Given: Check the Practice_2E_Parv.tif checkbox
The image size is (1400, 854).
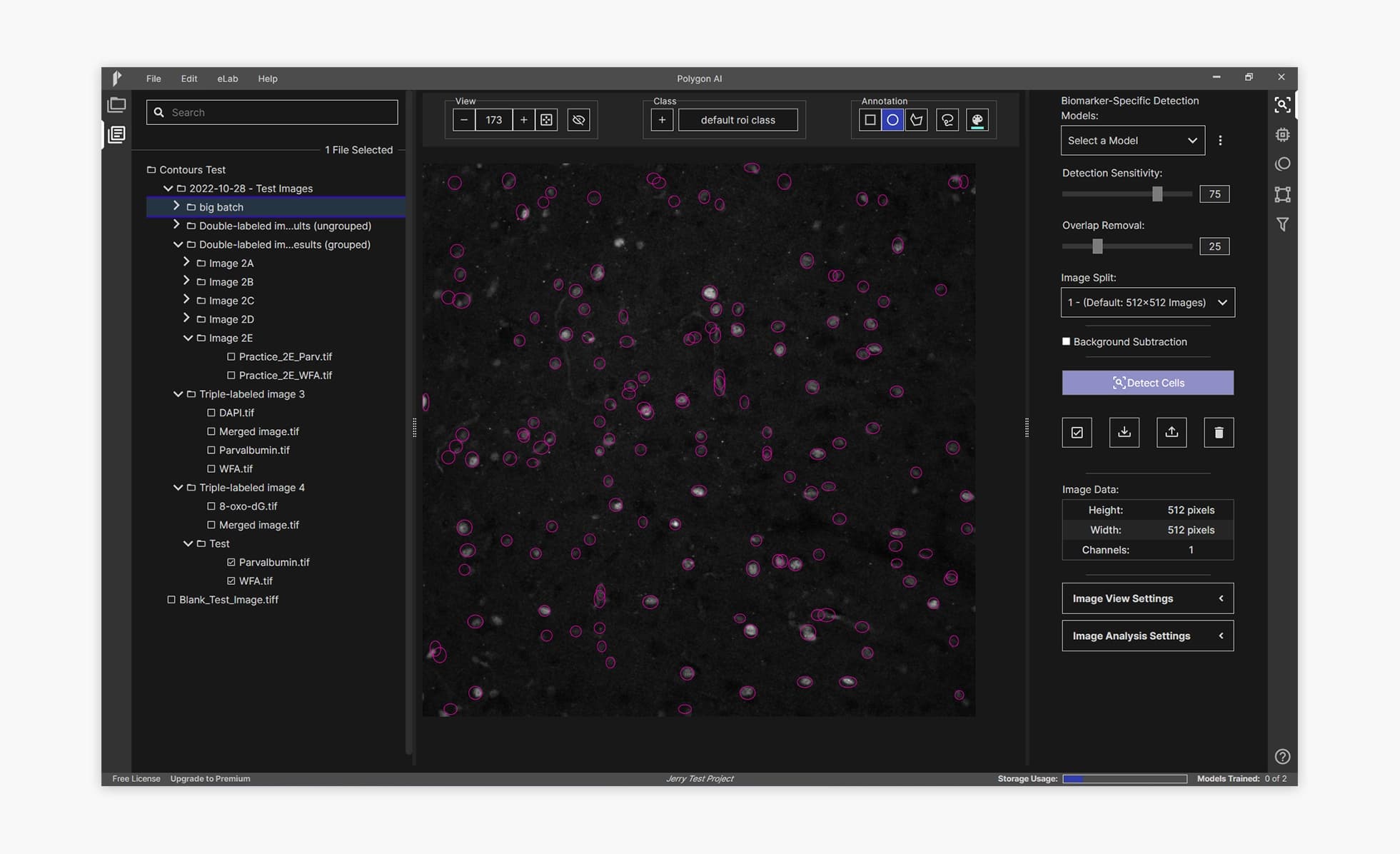Looking at the screenshot, I should [x=231, y=357].
